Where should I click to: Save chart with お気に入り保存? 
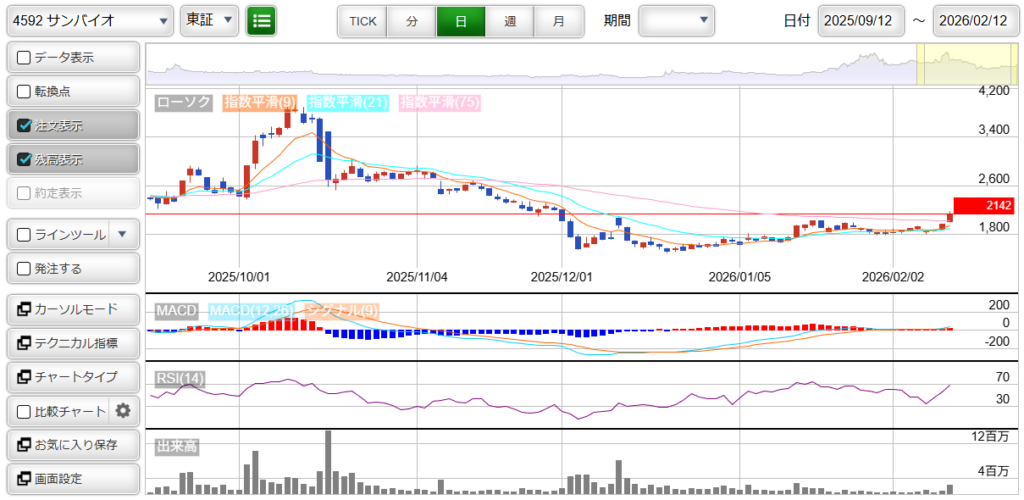coord(71,445)
